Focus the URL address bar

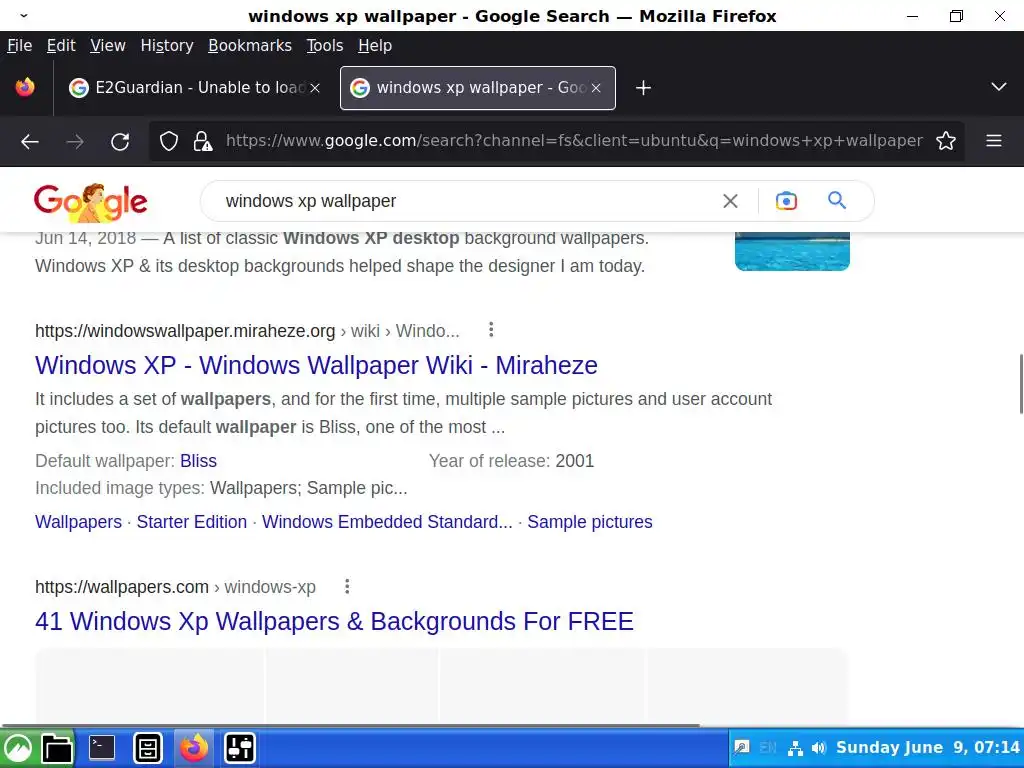(573, 141)
